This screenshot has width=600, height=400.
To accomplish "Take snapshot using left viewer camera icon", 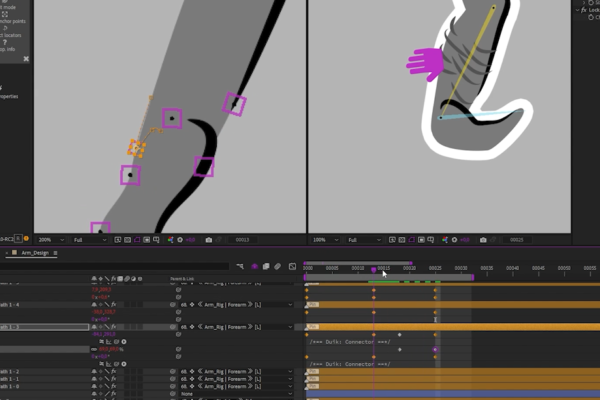I will [x=208, y=240].
